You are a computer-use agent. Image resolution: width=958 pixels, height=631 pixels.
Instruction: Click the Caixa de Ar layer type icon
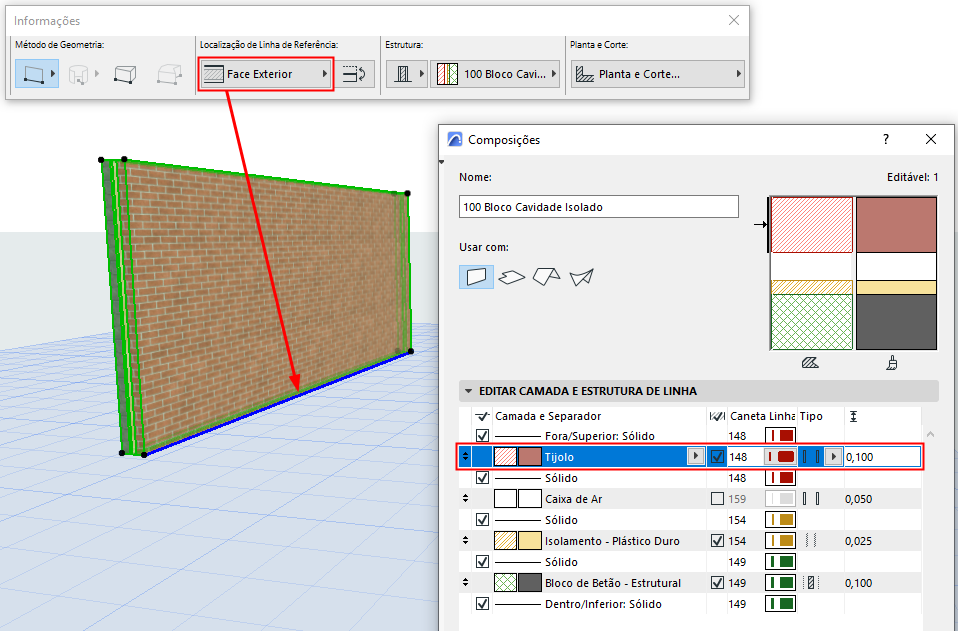[x=811, y=499]
